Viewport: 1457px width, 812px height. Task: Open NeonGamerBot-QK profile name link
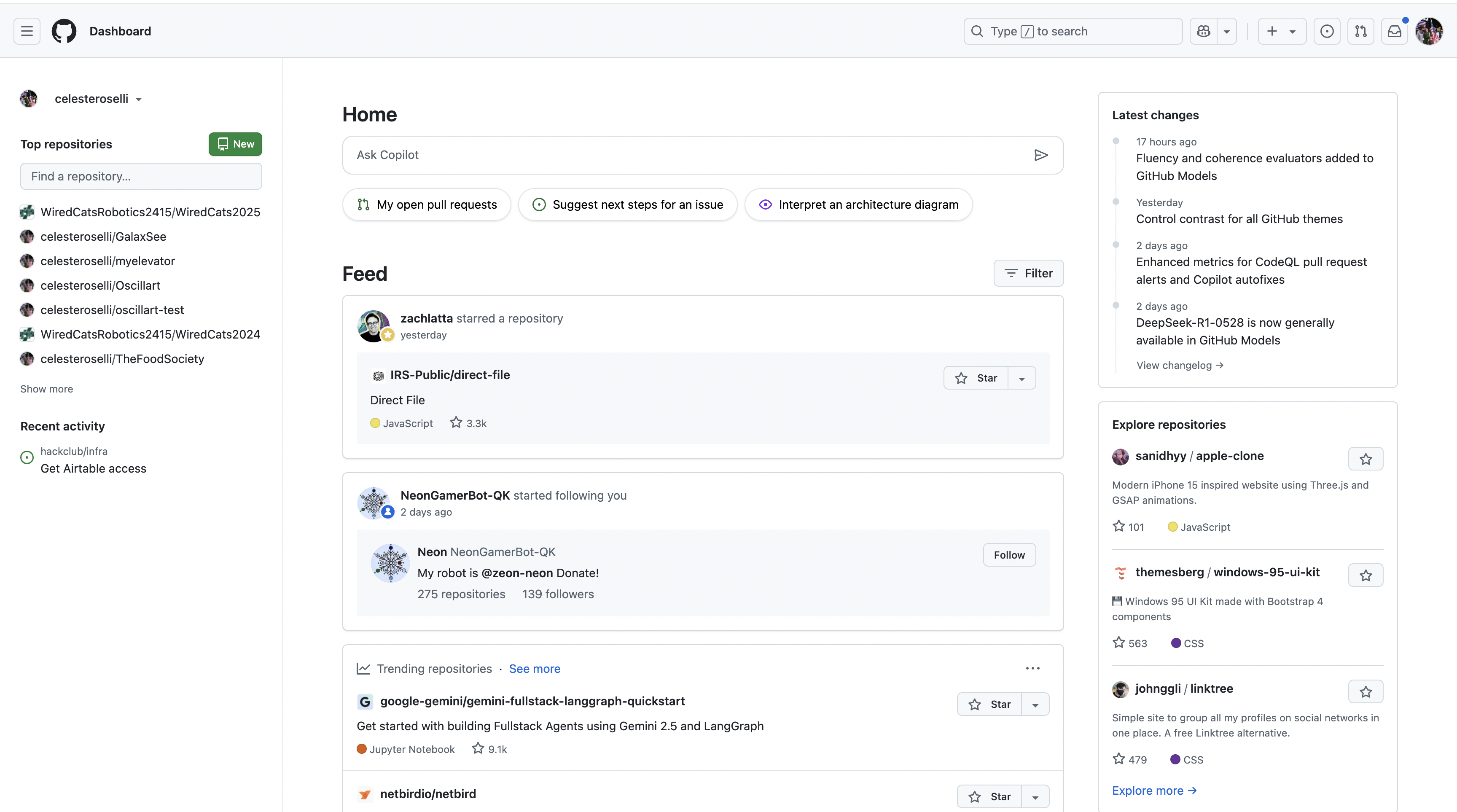click(455, 495)
